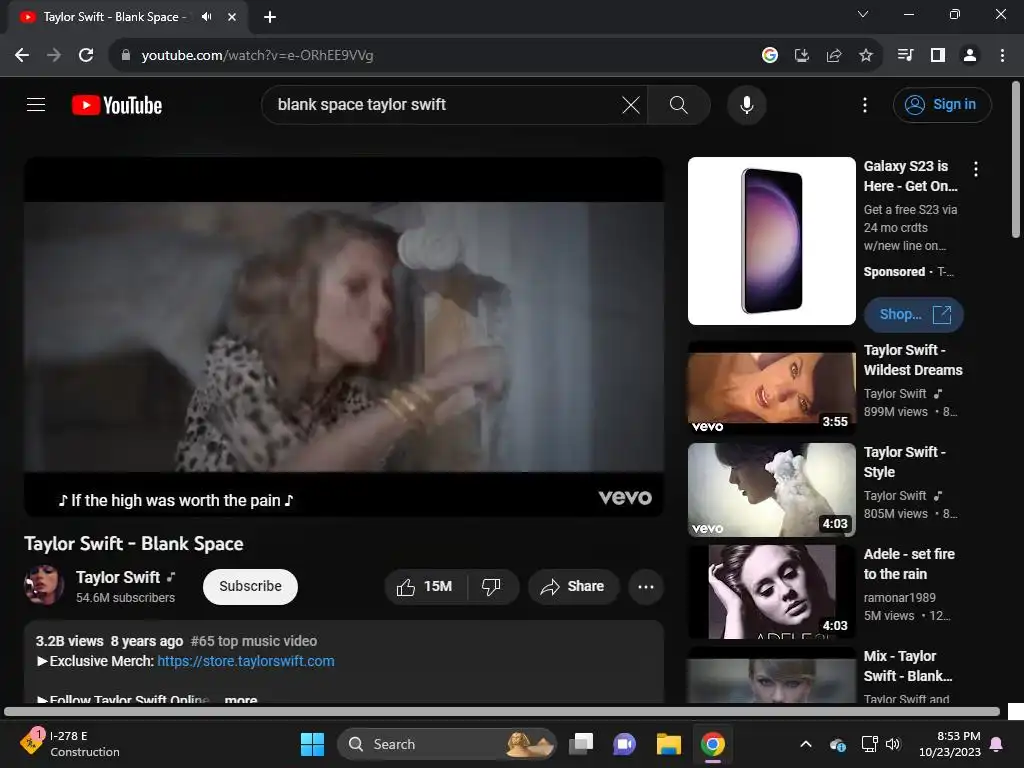Go to the YouTube home logo
Viewport: 1024px width, 768px height.
pos(117,105)
